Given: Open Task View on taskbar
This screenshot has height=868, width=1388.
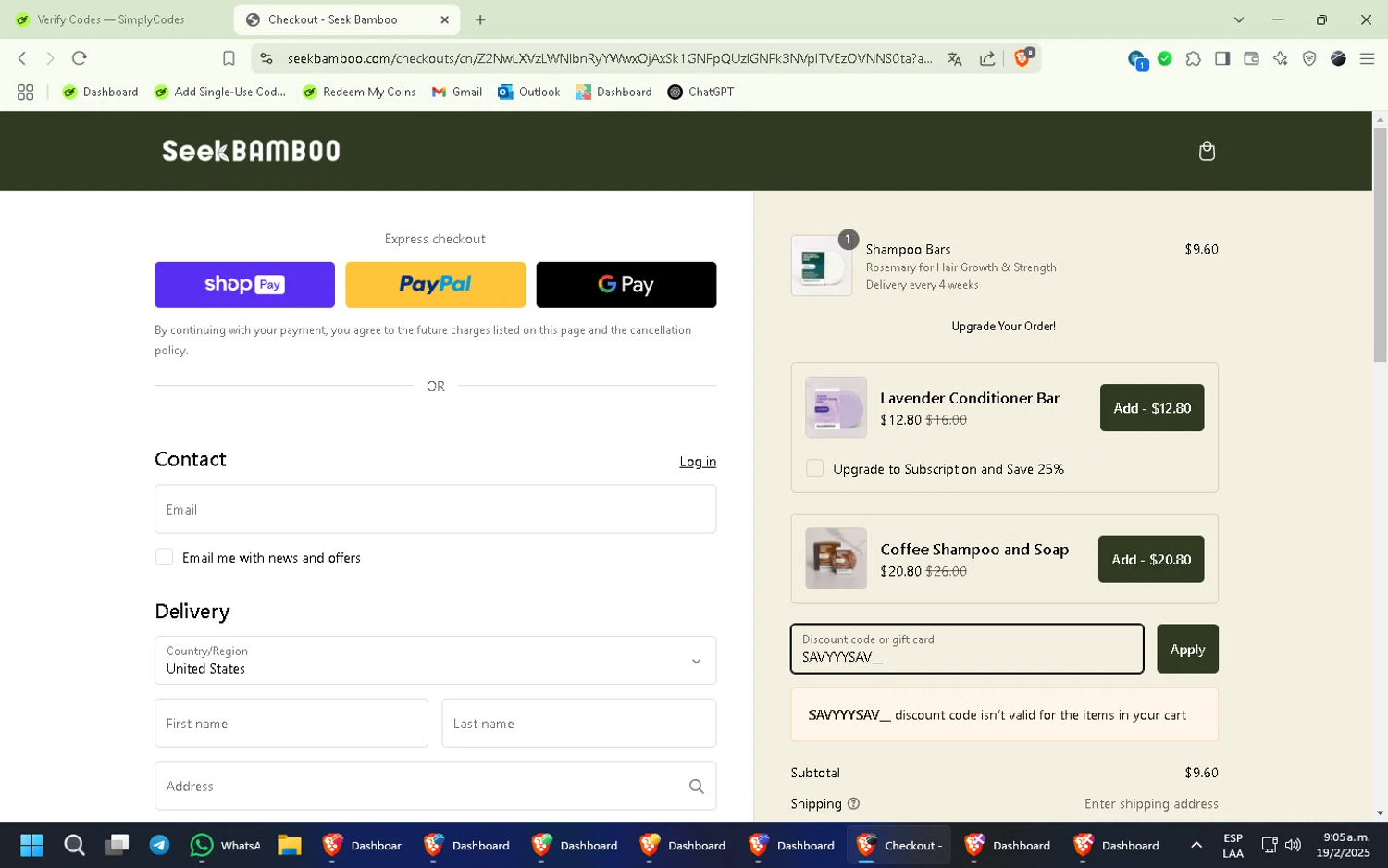Looking at the screenshot, I should coord(117,845).
